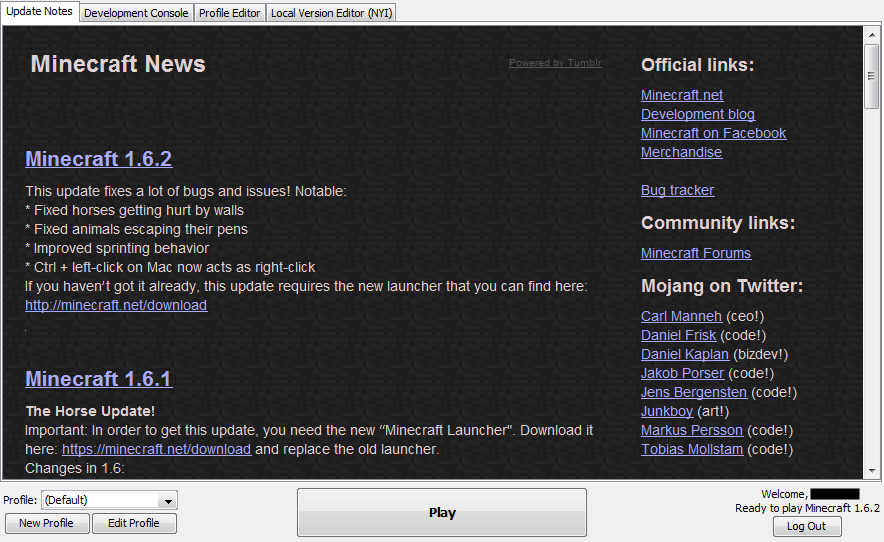
Task: Click the scrollbar up arrow
Action: (872, 35)
